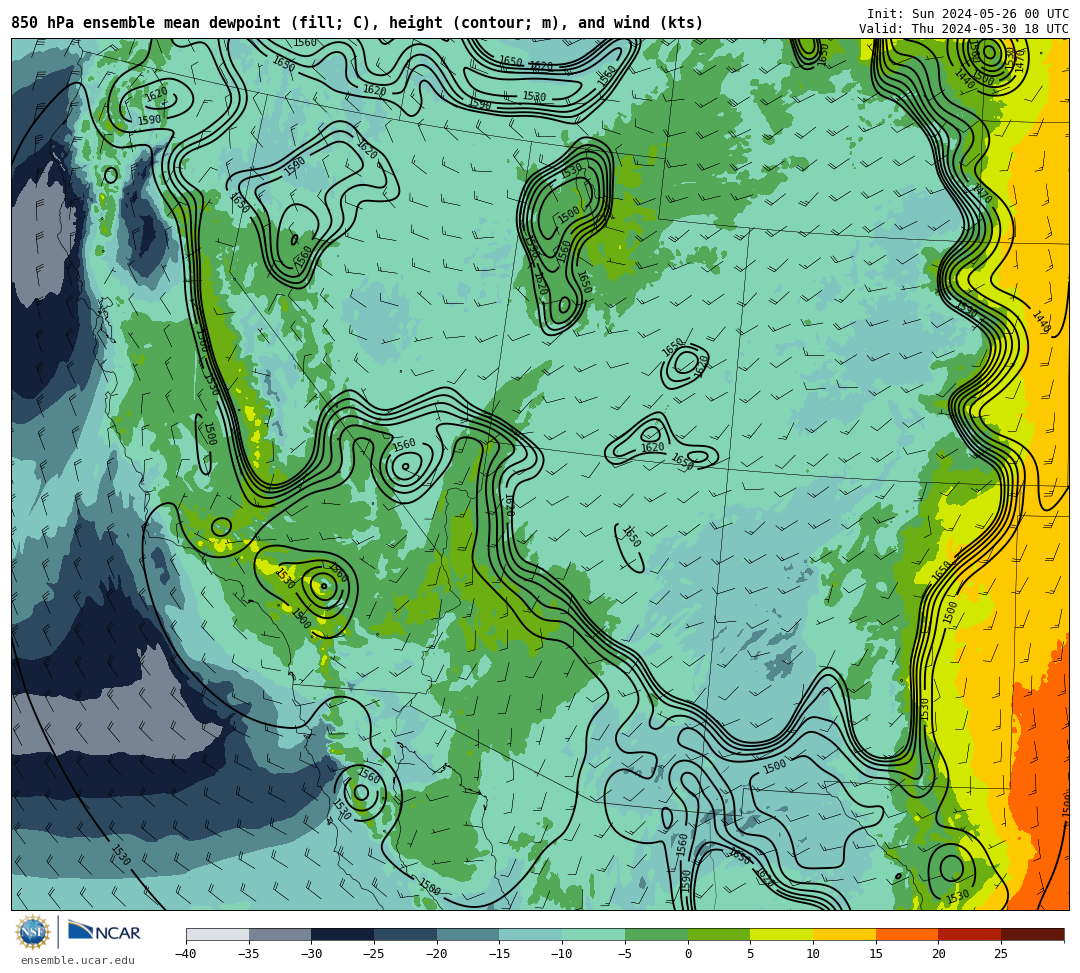
Task: Click the -35 to -30 gray color swatch
Action: pyautogui.click(x=280, y=934)
